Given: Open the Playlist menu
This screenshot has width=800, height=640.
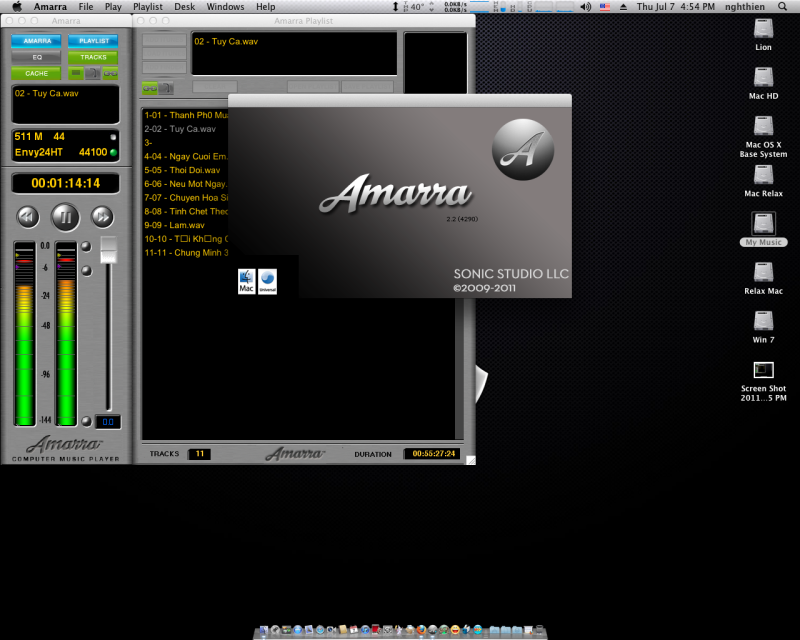Looking at the screenshot, I should (x=148, y=7).
